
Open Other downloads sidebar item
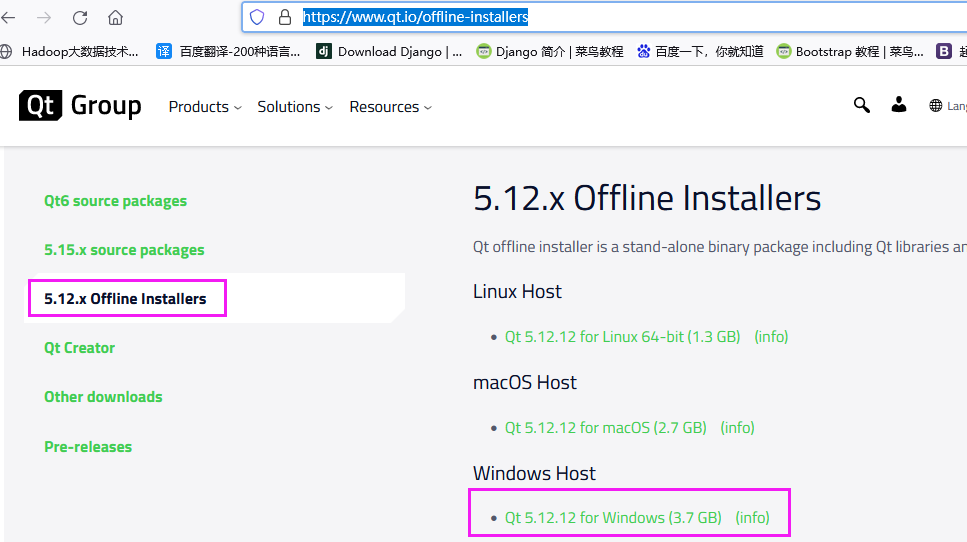point(103,396)
